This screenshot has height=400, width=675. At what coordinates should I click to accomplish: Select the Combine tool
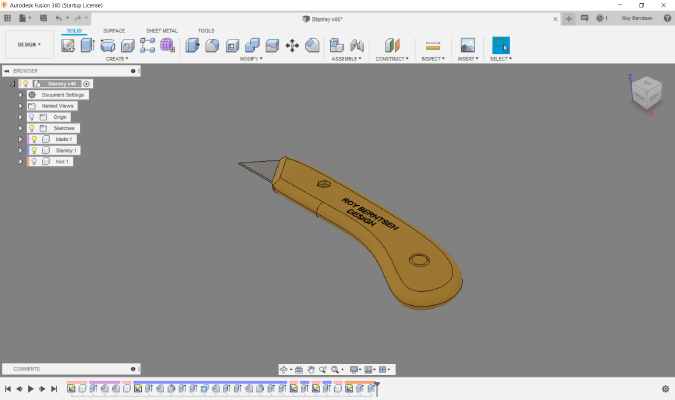tap(252, 45)
